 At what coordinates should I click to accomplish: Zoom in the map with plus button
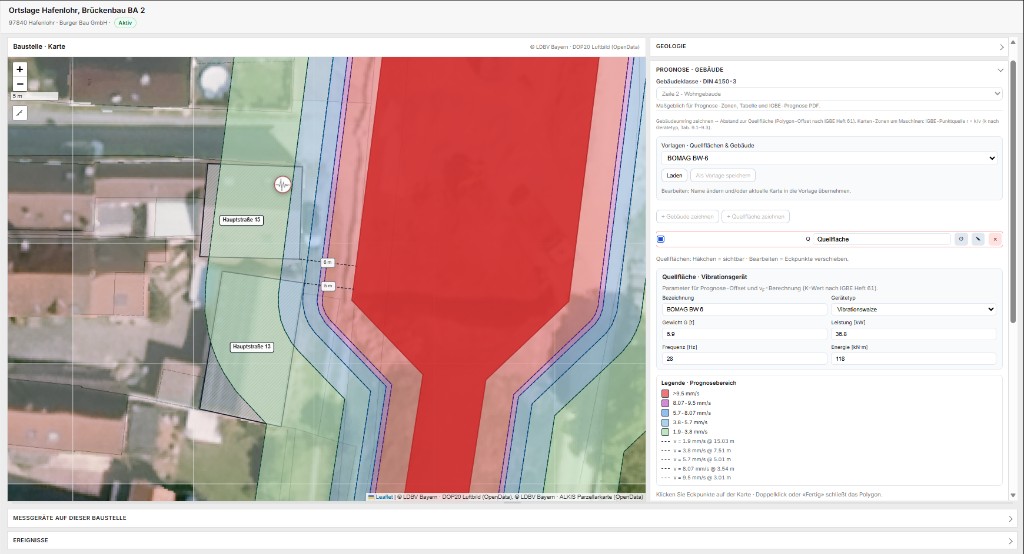20,69
